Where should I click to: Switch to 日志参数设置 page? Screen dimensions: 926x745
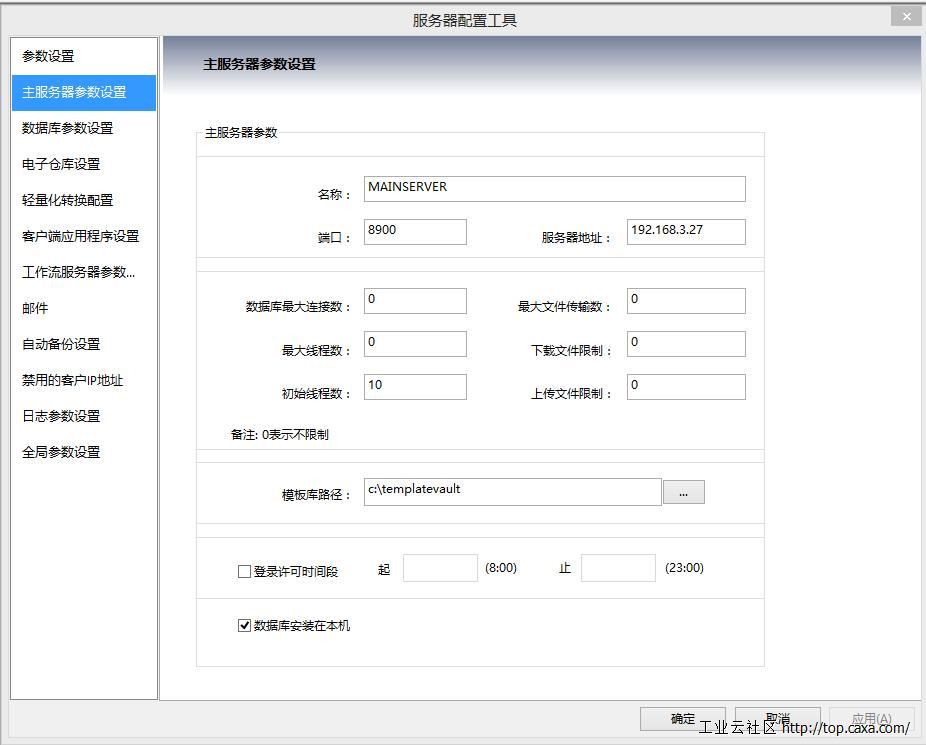61,416
